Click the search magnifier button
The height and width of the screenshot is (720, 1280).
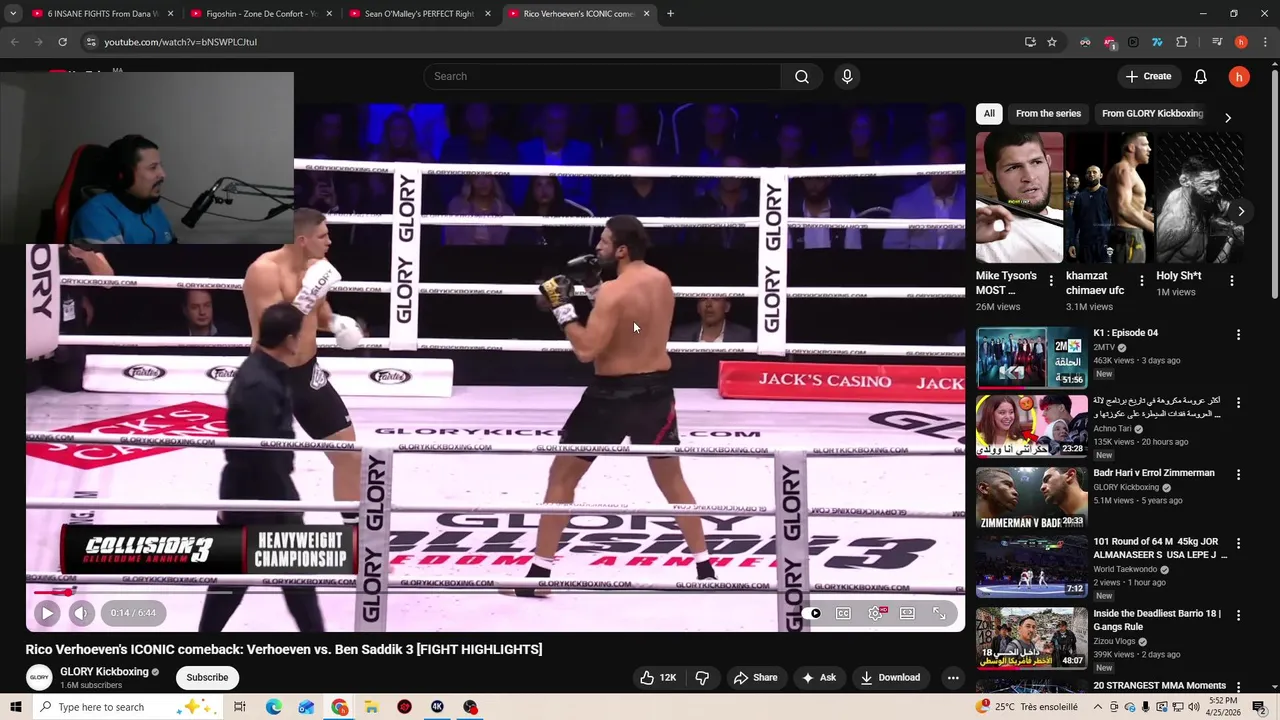click(x=802, y=76)
